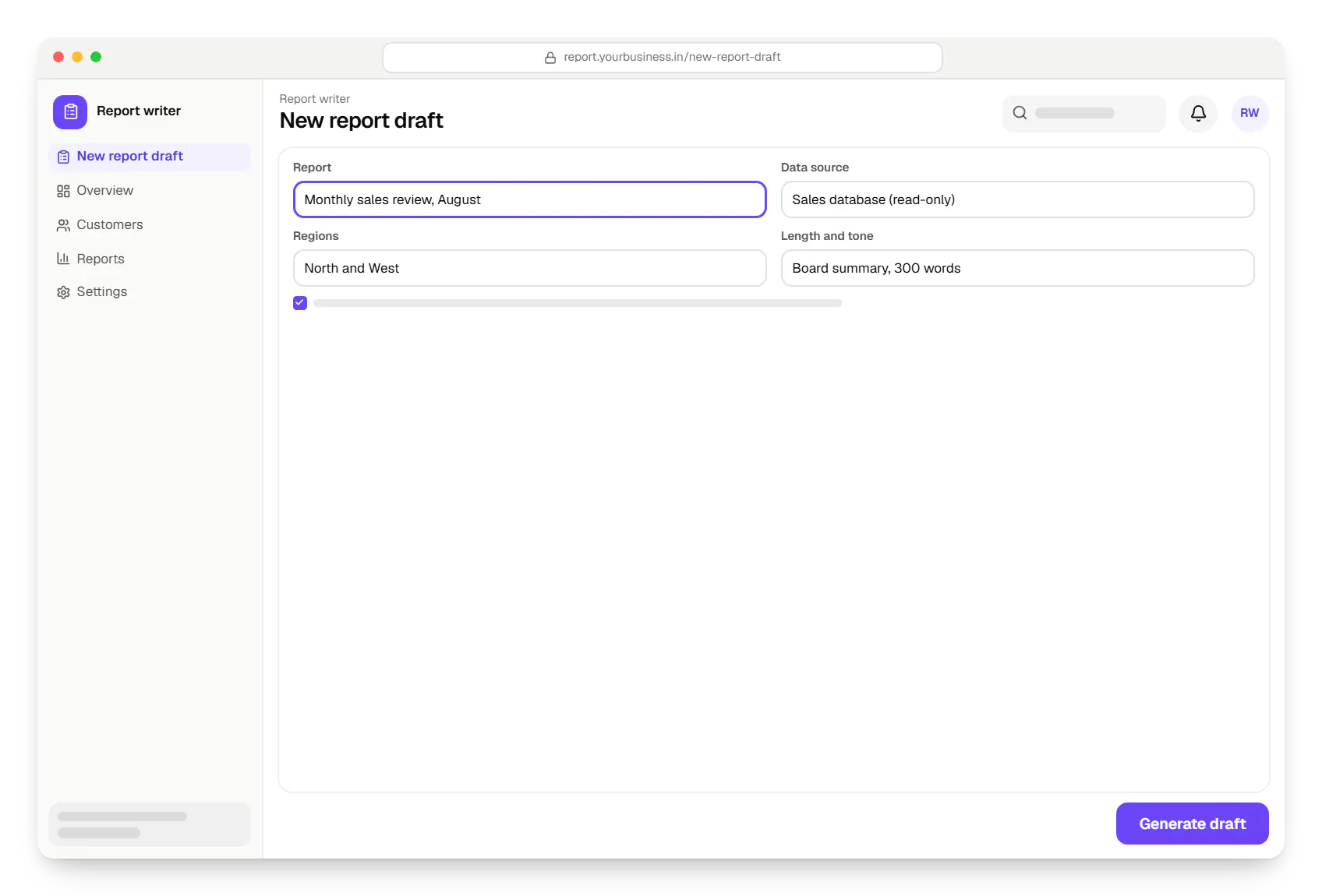Click the Length and tone field

pyautogui.click(x=1018, y=268)
